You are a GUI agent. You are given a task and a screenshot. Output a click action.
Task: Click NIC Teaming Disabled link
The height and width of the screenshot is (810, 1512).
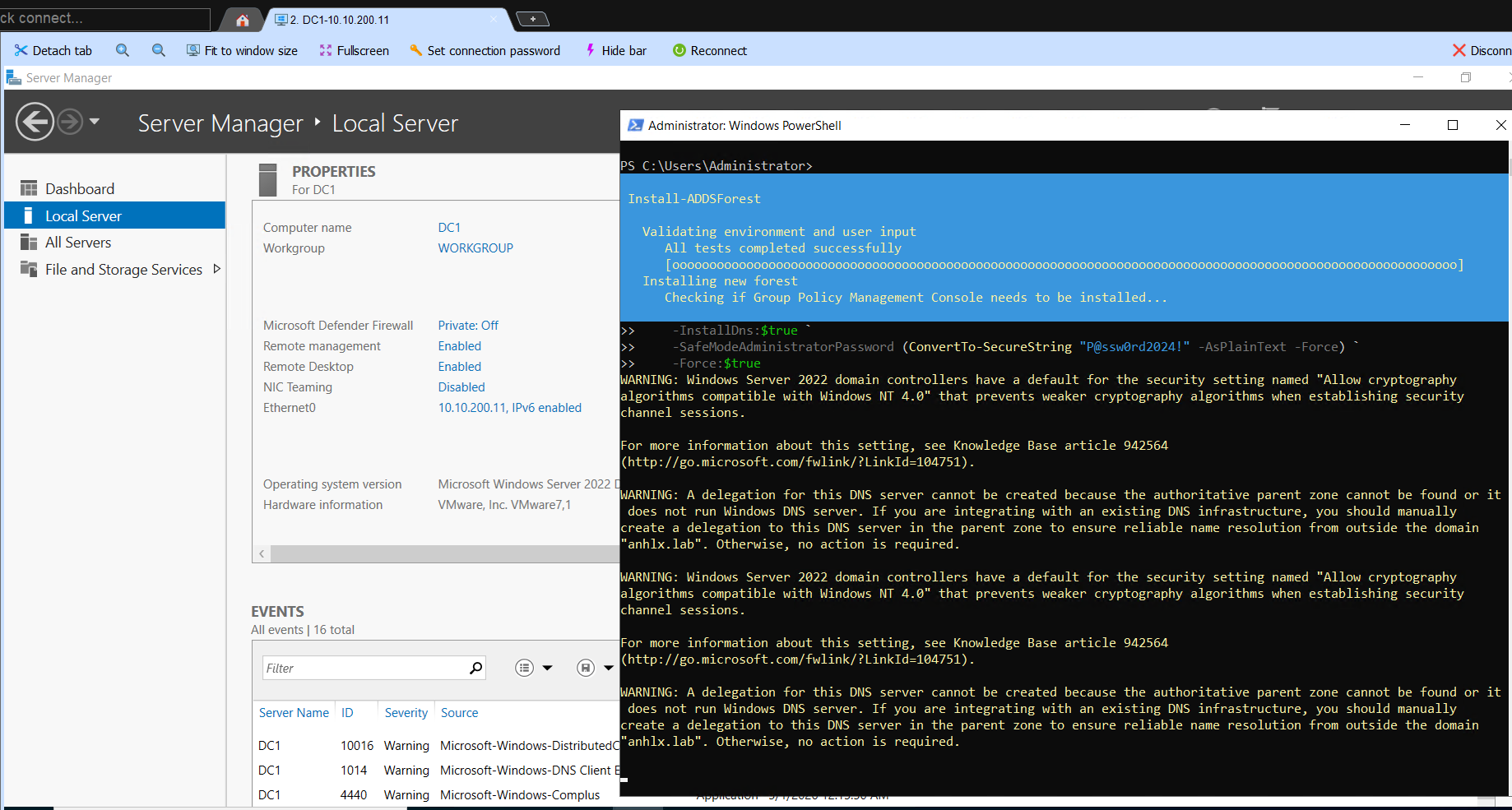point(461,387)
